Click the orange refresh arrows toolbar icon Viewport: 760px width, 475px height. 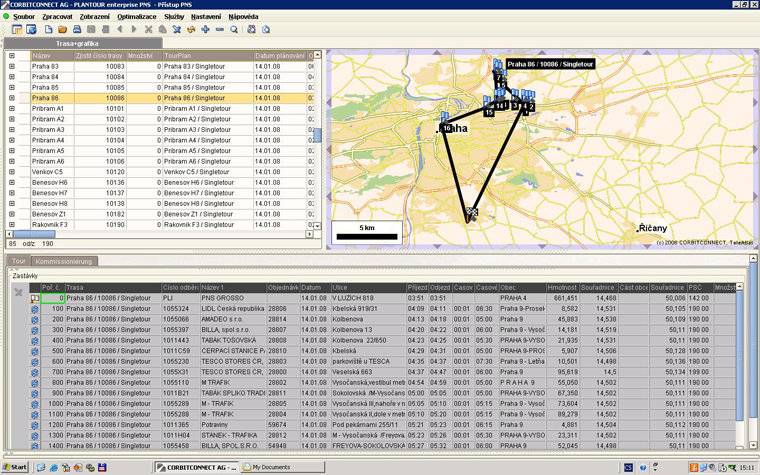pos(191,30)
